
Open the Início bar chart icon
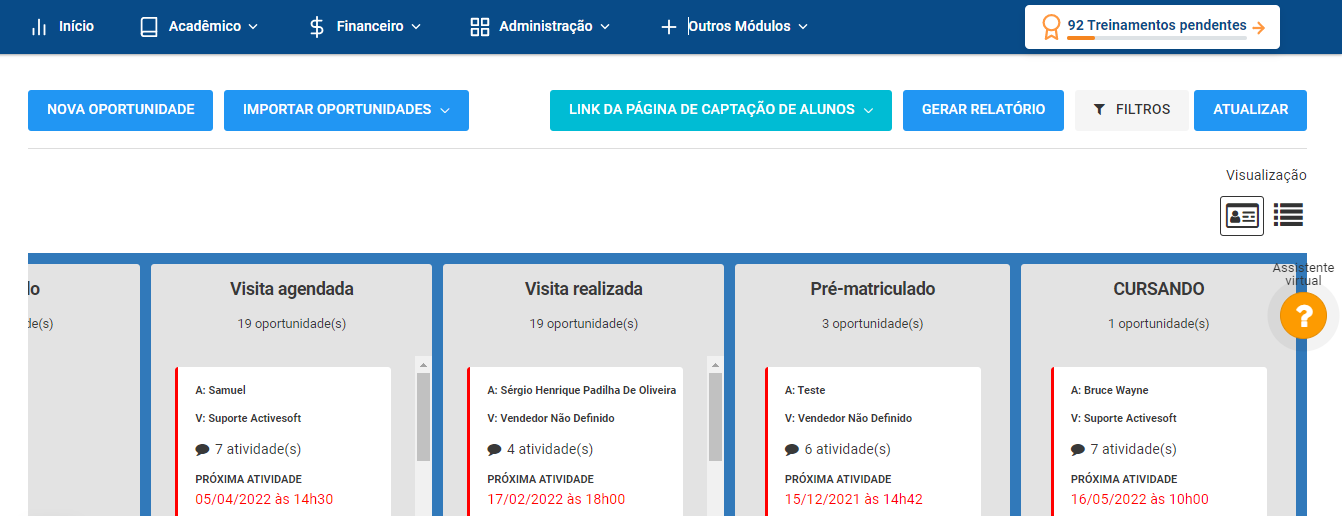[x=39, y=27]
